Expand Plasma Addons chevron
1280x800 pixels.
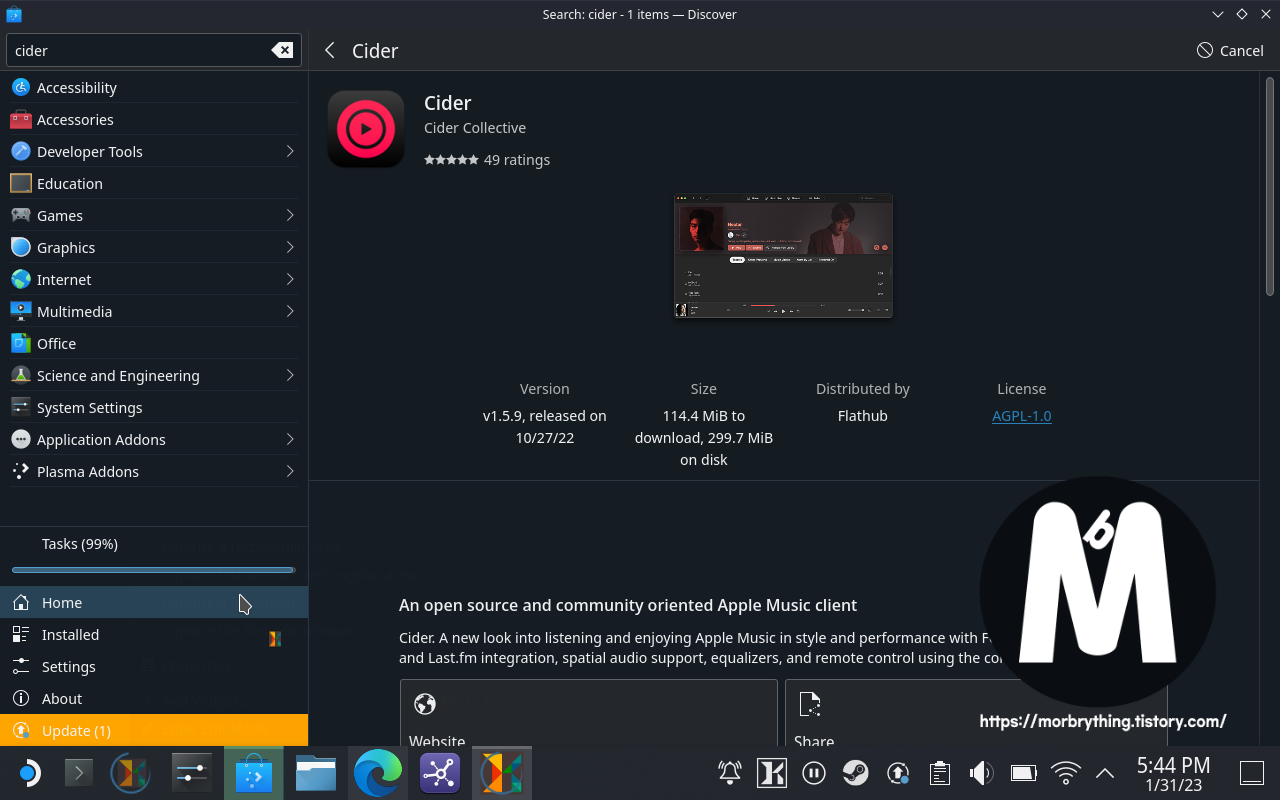point(290,472)
